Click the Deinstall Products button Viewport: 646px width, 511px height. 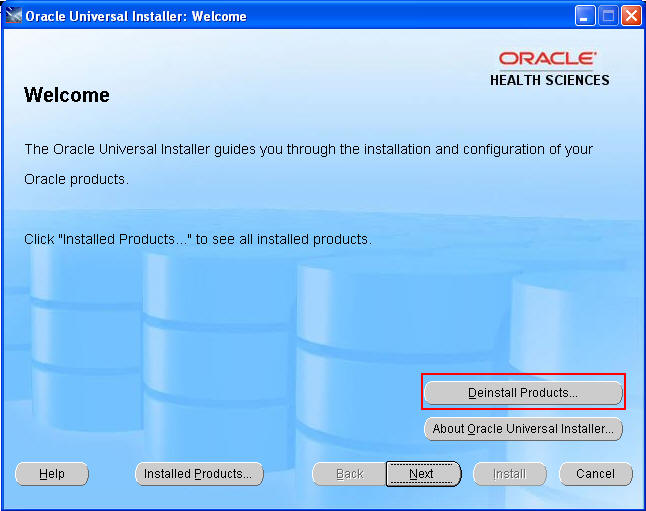[523, 392]
